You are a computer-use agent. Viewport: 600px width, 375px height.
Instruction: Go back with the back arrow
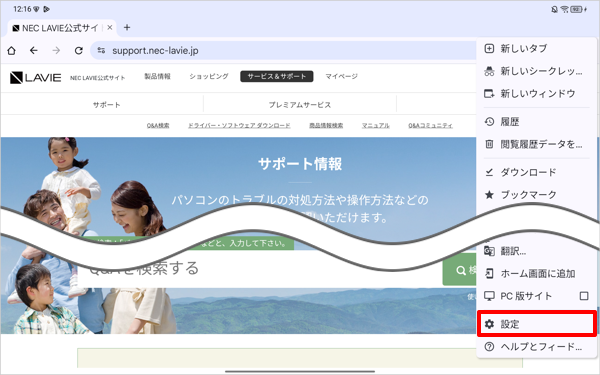(34, 51)
